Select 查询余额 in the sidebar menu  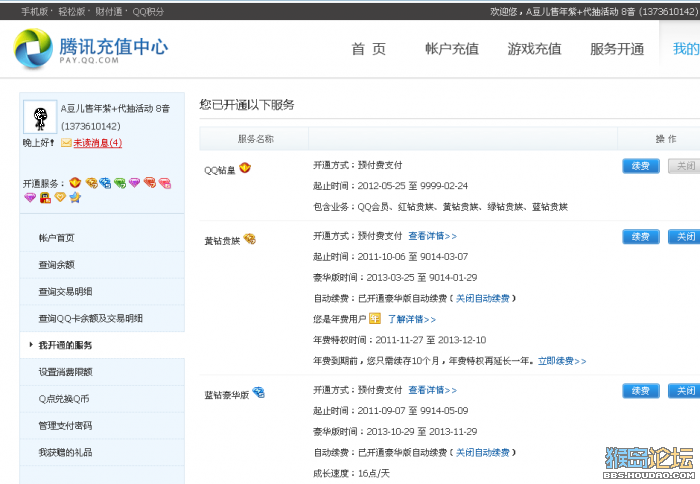point(57,265)
